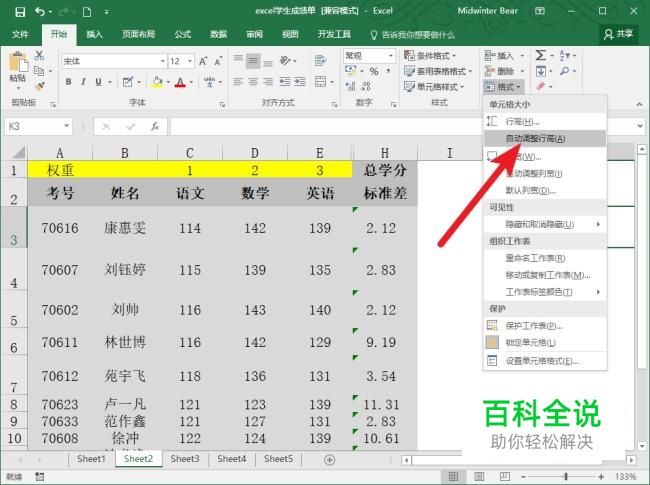Increase cell indent
Screen dimensions: 650x485
click(300, 82)
